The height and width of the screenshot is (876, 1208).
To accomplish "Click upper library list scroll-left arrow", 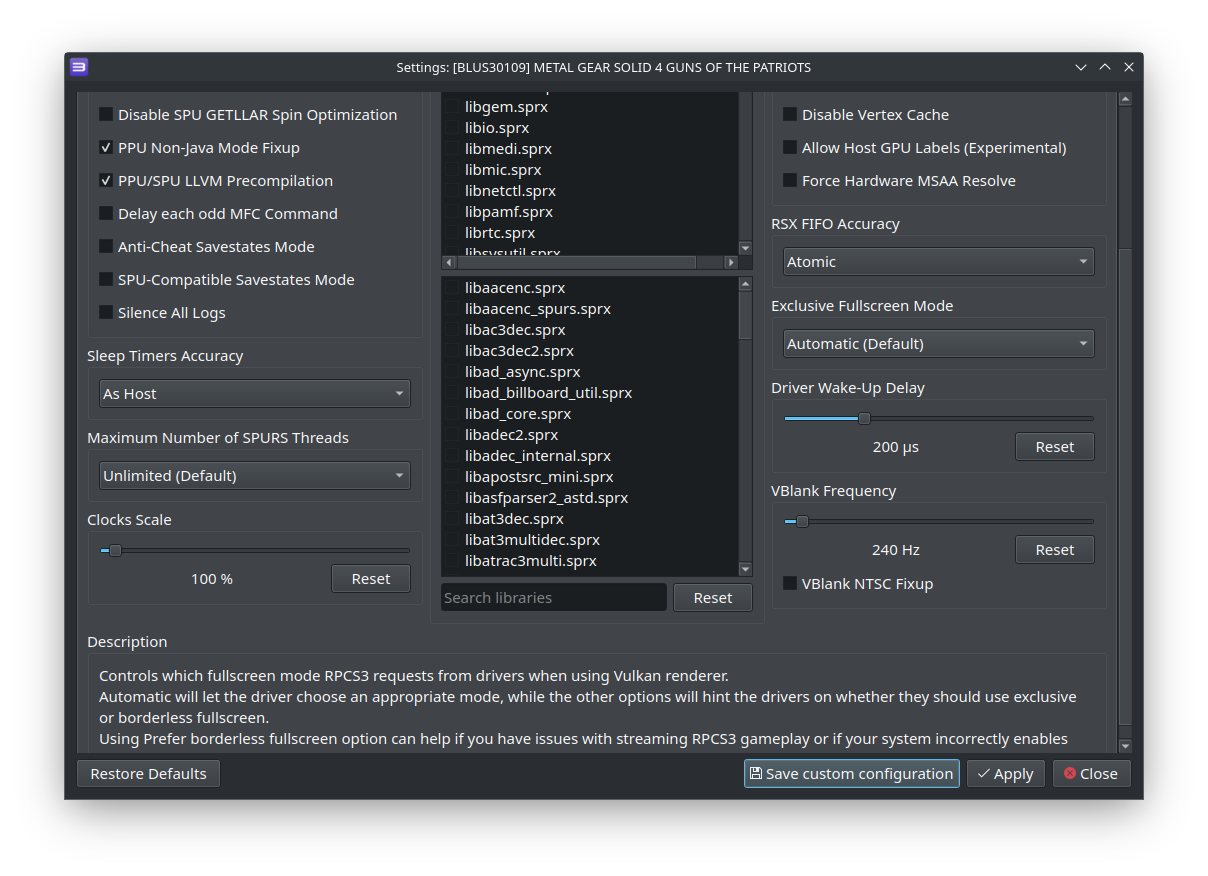I will pos(449,263).
